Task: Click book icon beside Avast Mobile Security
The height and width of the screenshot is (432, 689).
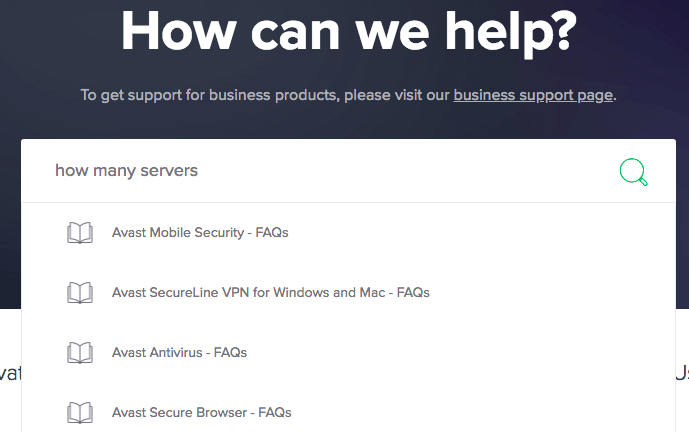Action: coord(80,232)
